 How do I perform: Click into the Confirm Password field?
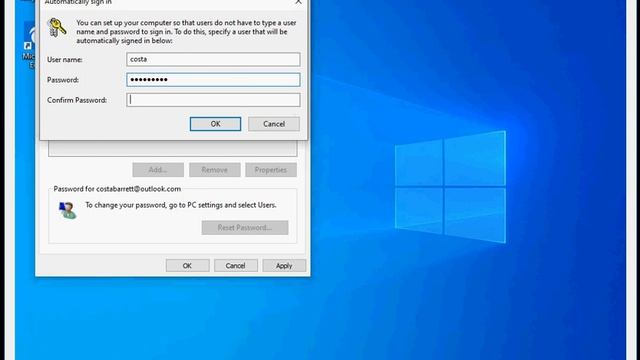(x=213, y=100)
